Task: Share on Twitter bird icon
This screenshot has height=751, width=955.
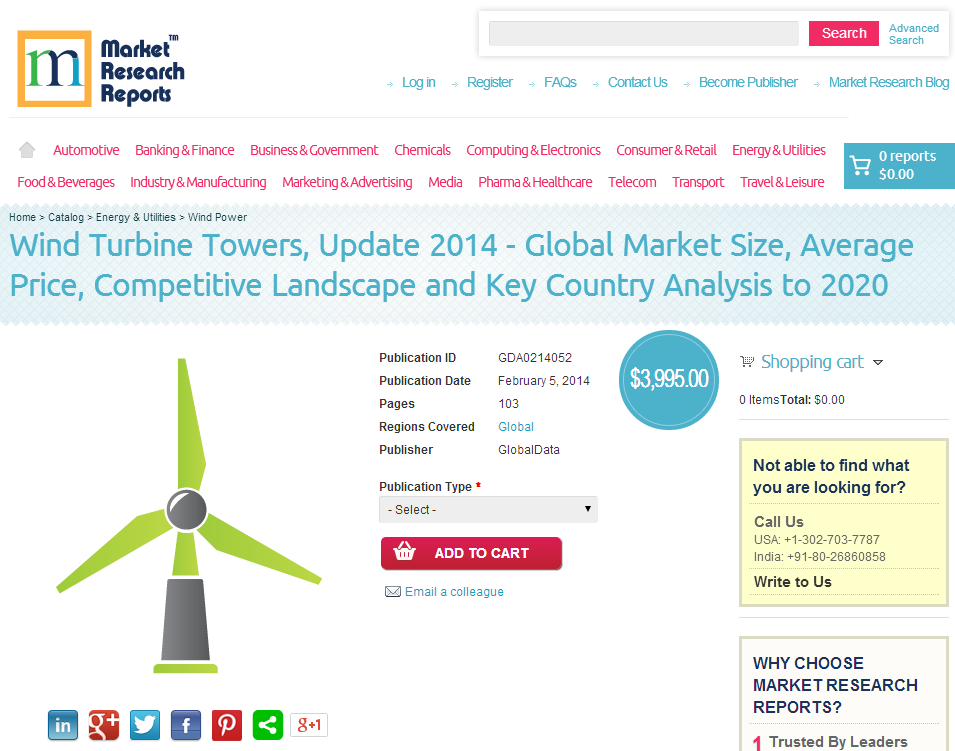Action: (145, 725)
